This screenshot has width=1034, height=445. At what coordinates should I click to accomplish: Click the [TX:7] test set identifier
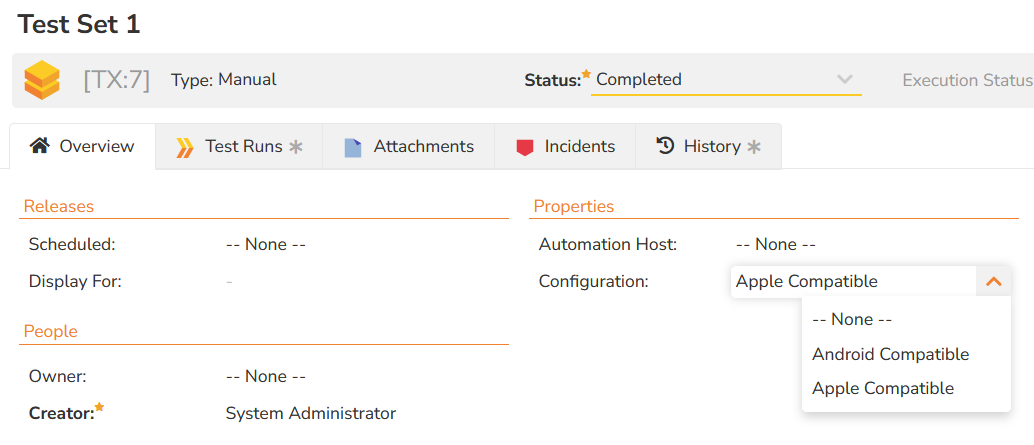point(116,80)
